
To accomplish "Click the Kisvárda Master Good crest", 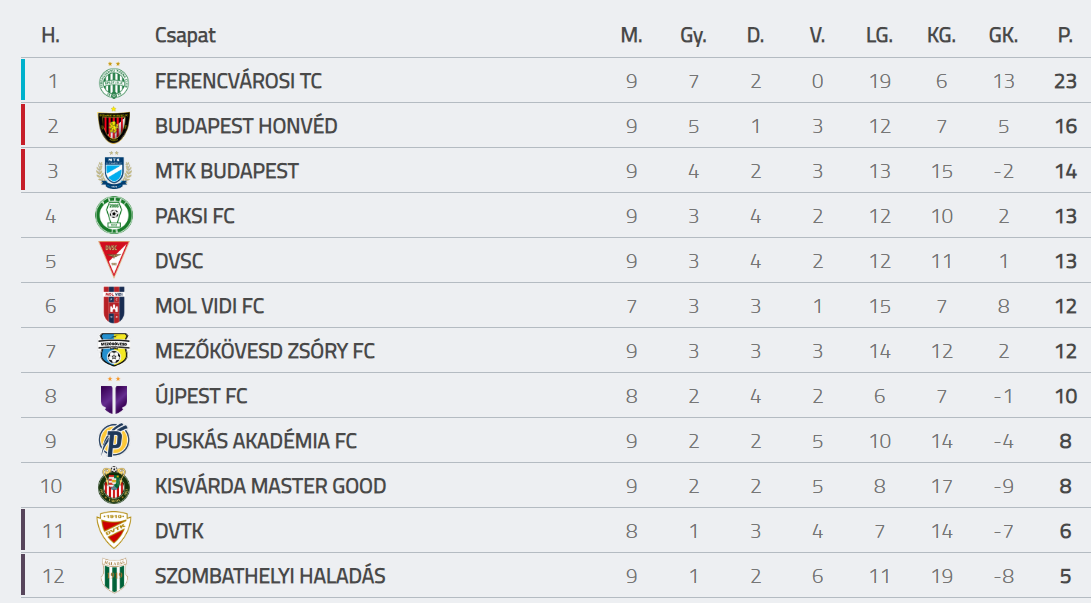I will point(113,485).
